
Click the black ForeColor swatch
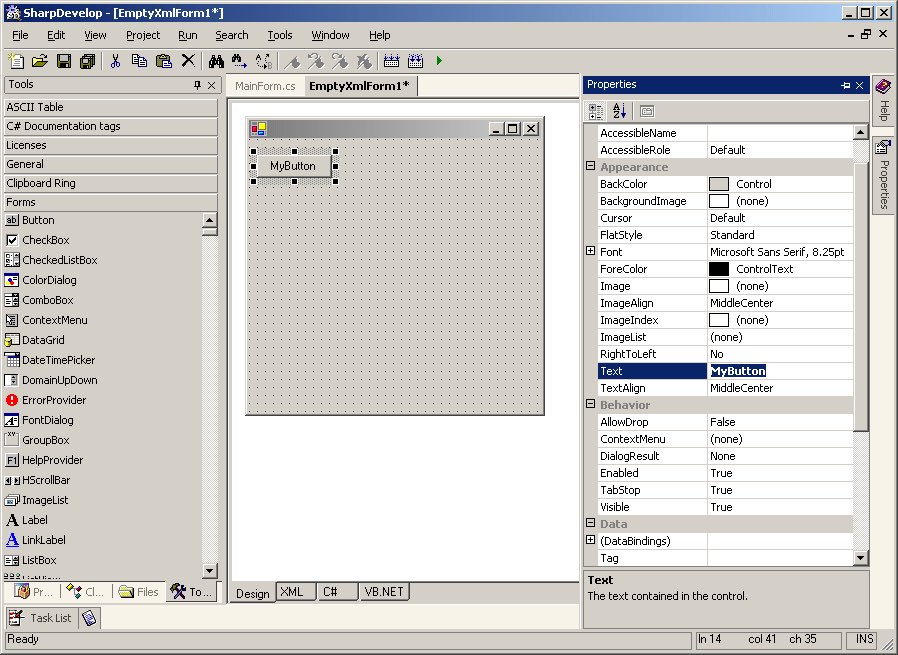(719, 269)
